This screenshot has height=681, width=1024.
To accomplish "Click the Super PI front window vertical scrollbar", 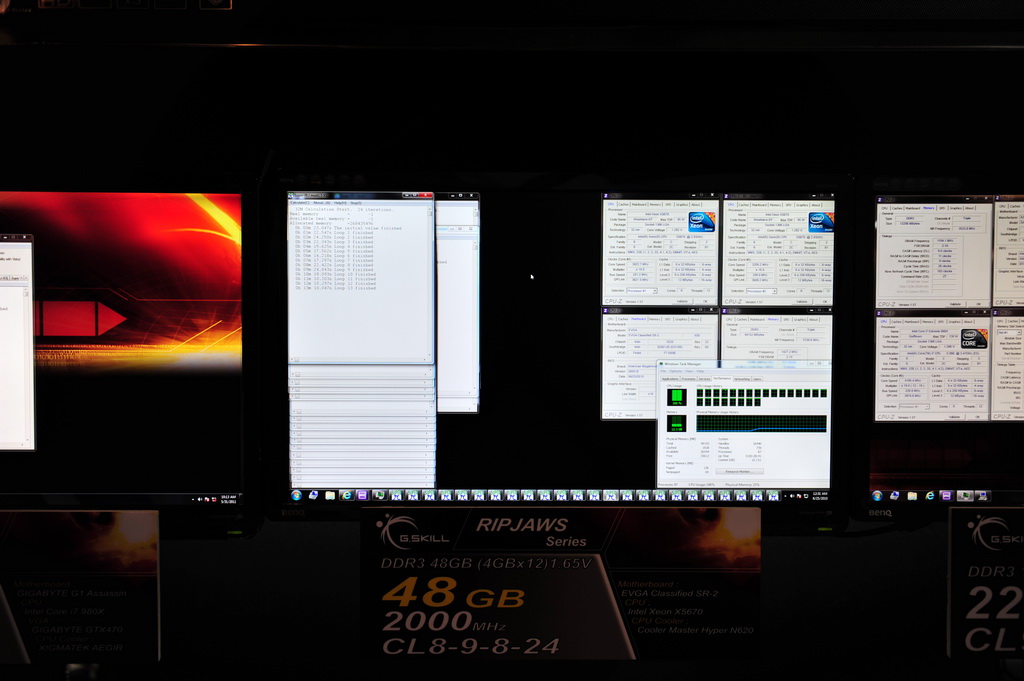I will [x=430, y=283].
